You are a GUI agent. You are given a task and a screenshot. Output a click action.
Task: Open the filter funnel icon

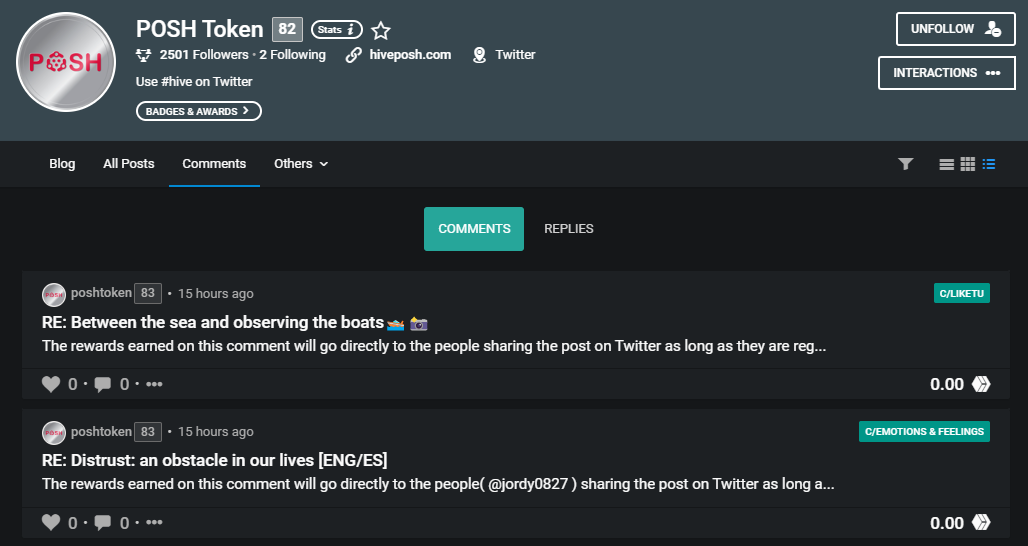[905, 164]
